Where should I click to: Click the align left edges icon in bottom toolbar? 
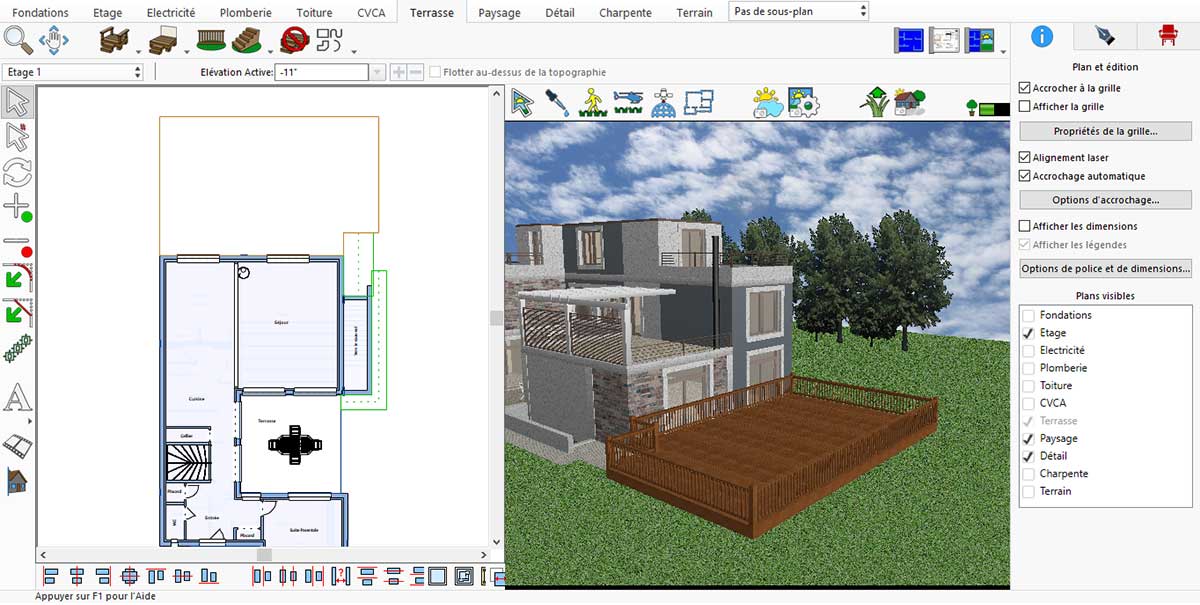click(52, 576)
